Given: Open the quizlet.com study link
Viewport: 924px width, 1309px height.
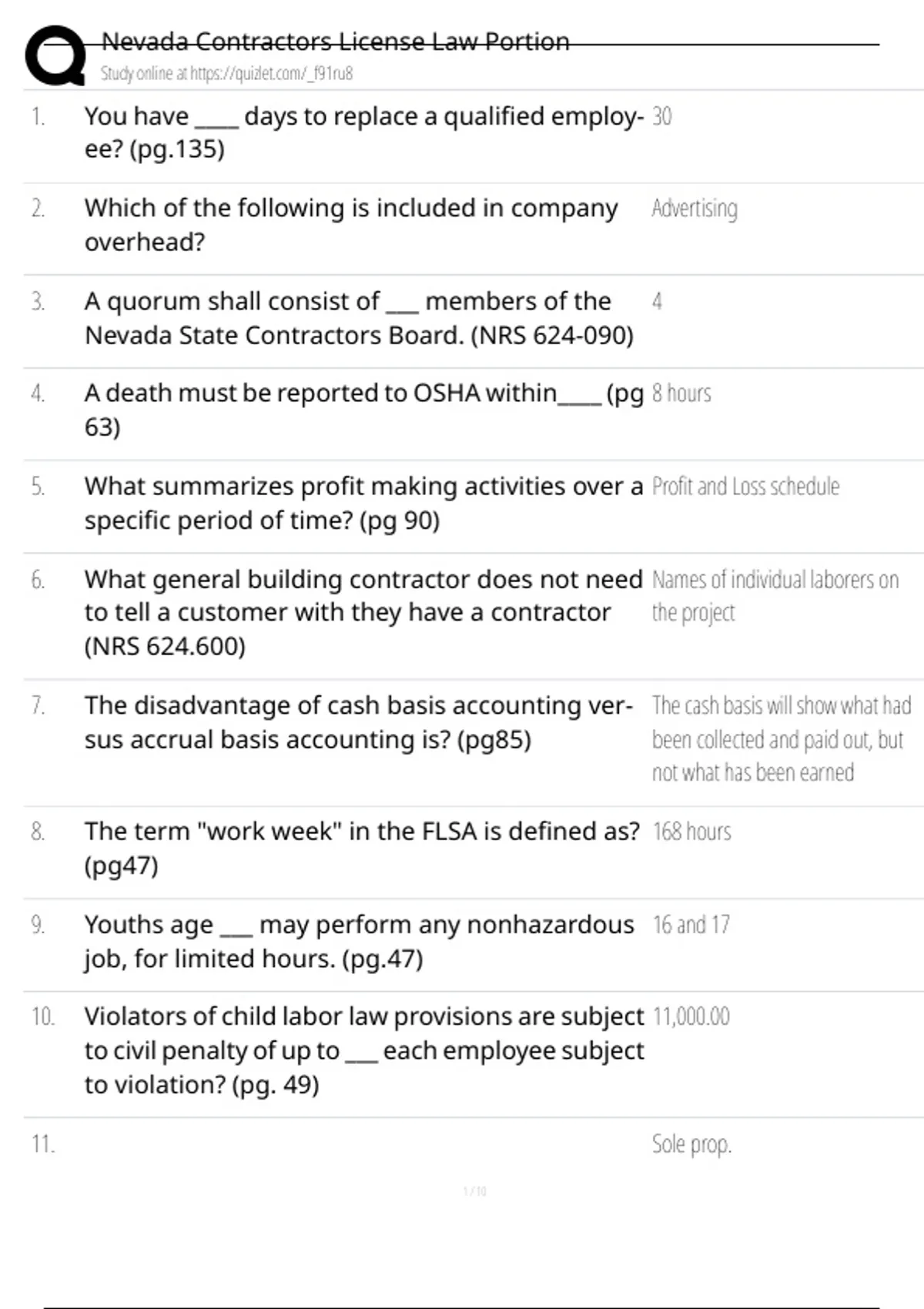Looking at the screenshot, I should (x=226, y=74).
